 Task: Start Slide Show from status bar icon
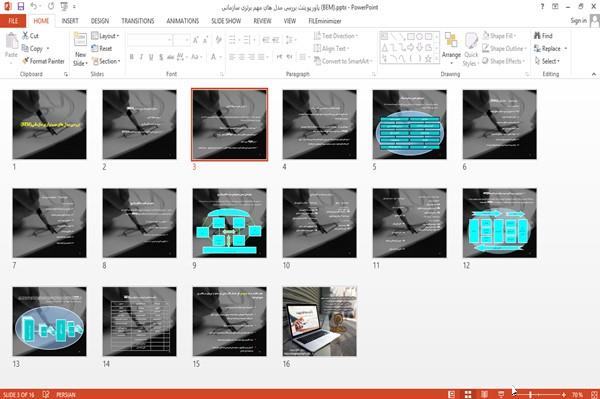[x=501, y=394]
